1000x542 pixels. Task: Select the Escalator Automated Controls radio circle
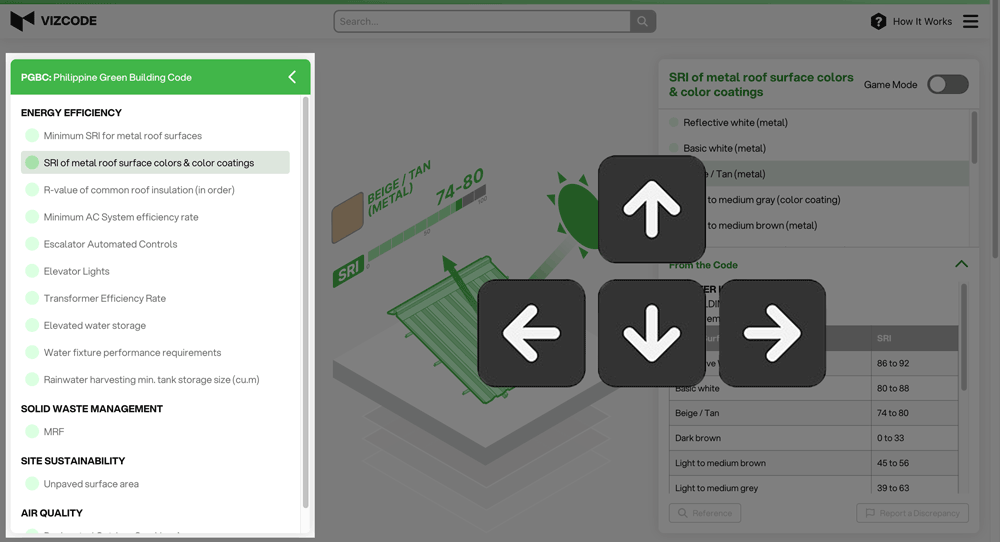pos(32,244)
